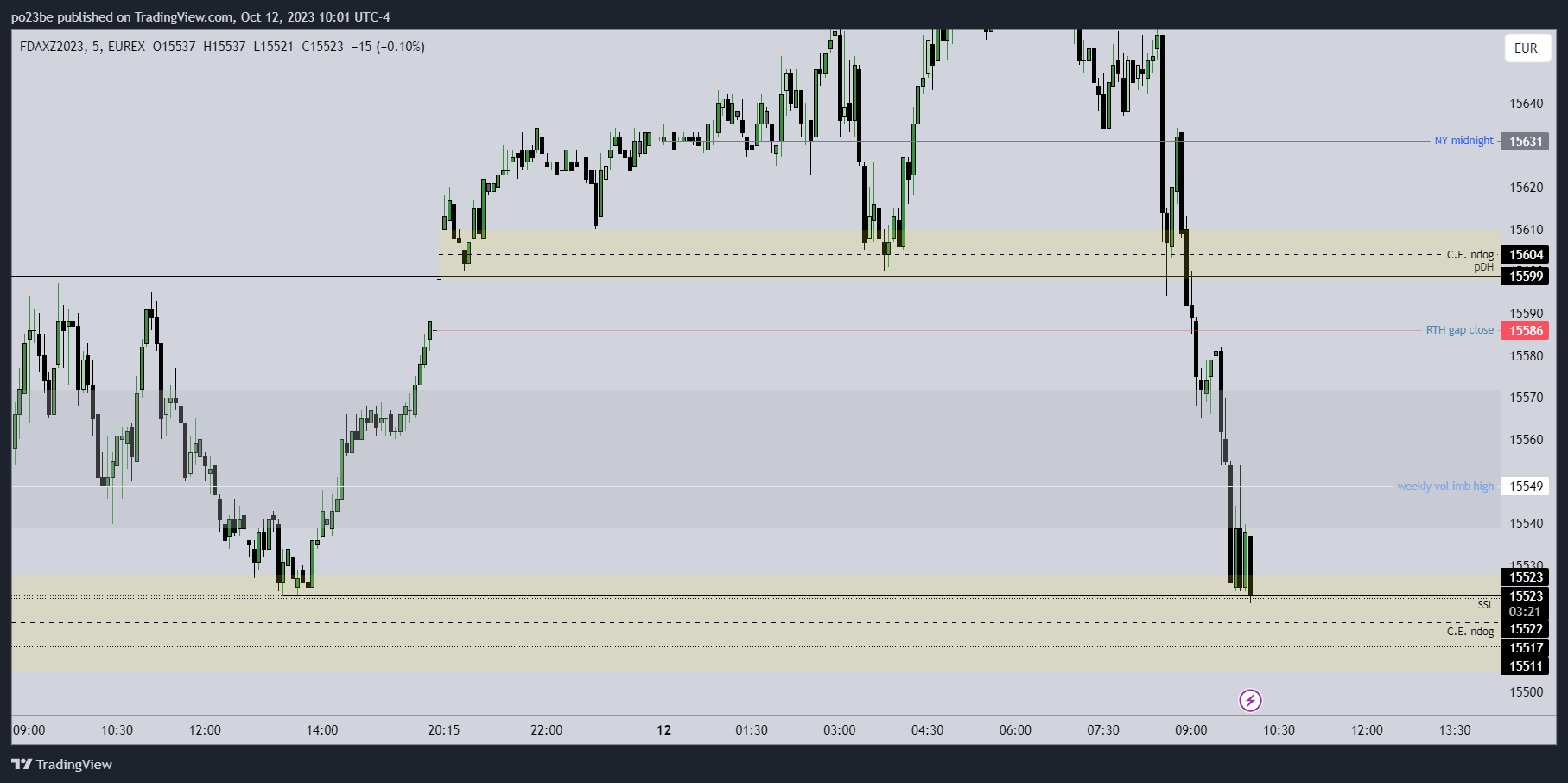
Task: Click the FDAXZ2023 symbol legend text
Action: point(52,47)
